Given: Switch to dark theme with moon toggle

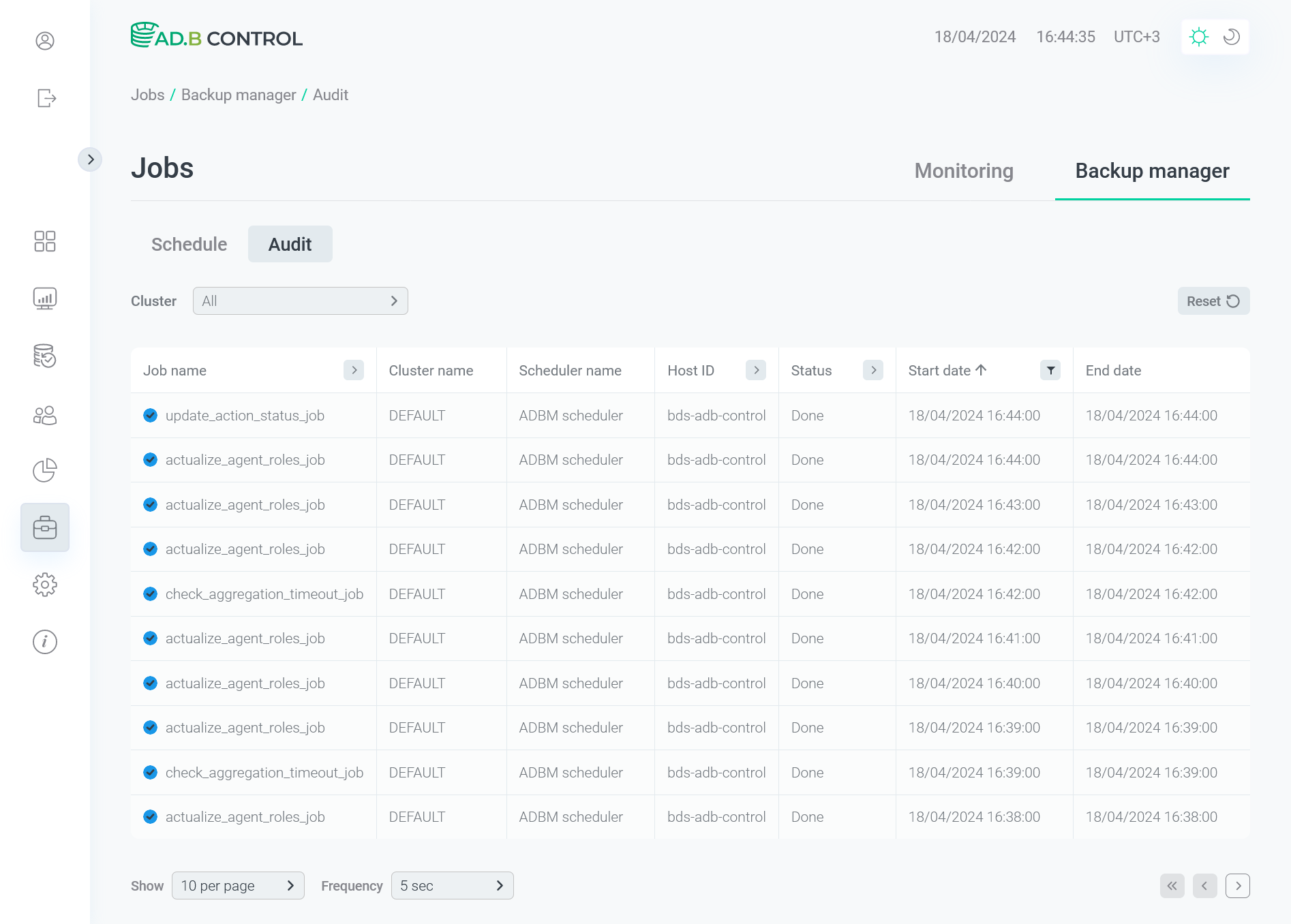Looking at the screenshot, I should click(1230, 37).
